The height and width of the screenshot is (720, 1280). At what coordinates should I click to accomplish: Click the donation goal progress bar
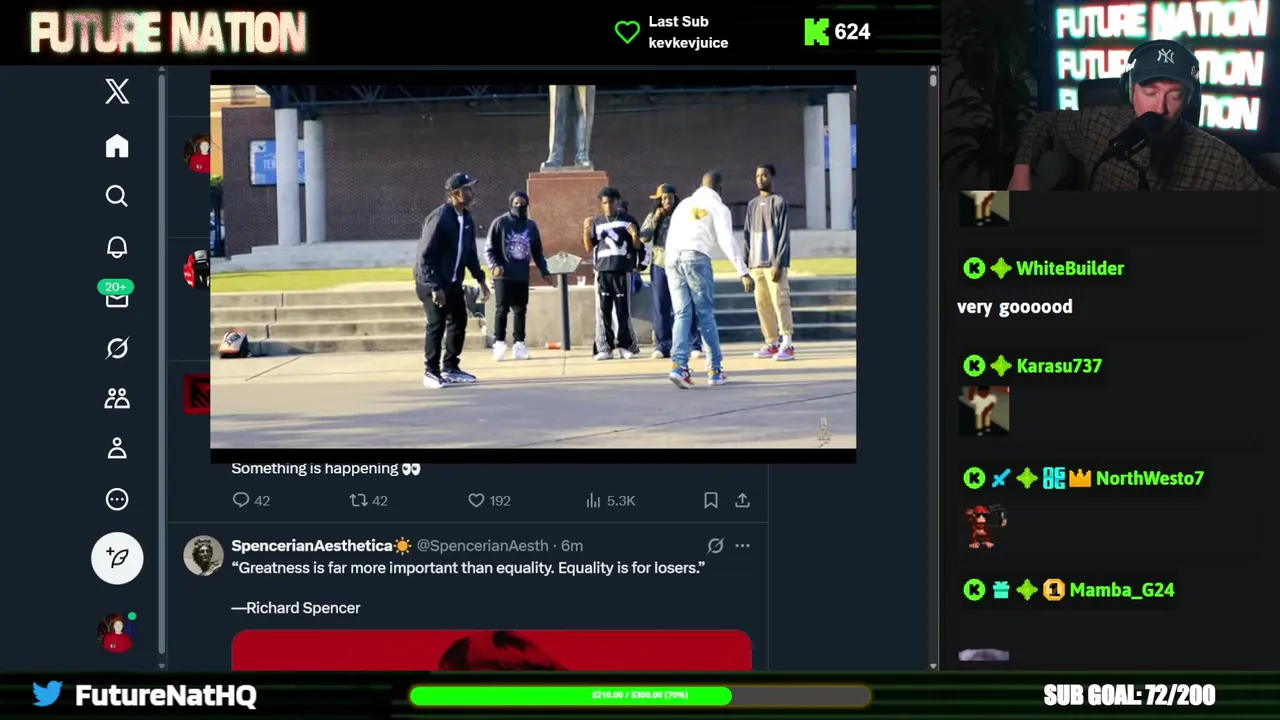pos(640,695)
